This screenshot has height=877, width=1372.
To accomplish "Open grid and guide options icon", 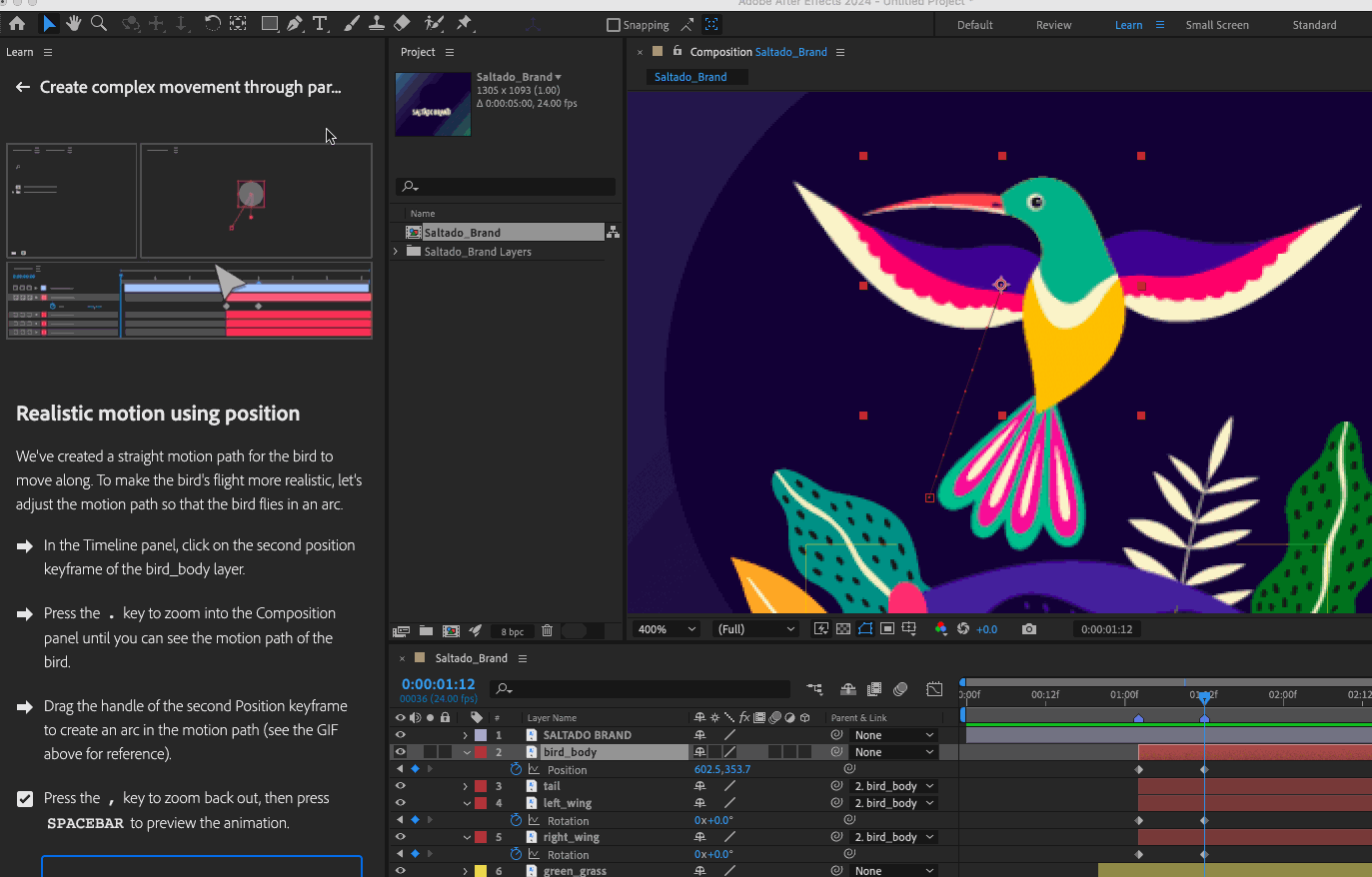I will (908, 629).
